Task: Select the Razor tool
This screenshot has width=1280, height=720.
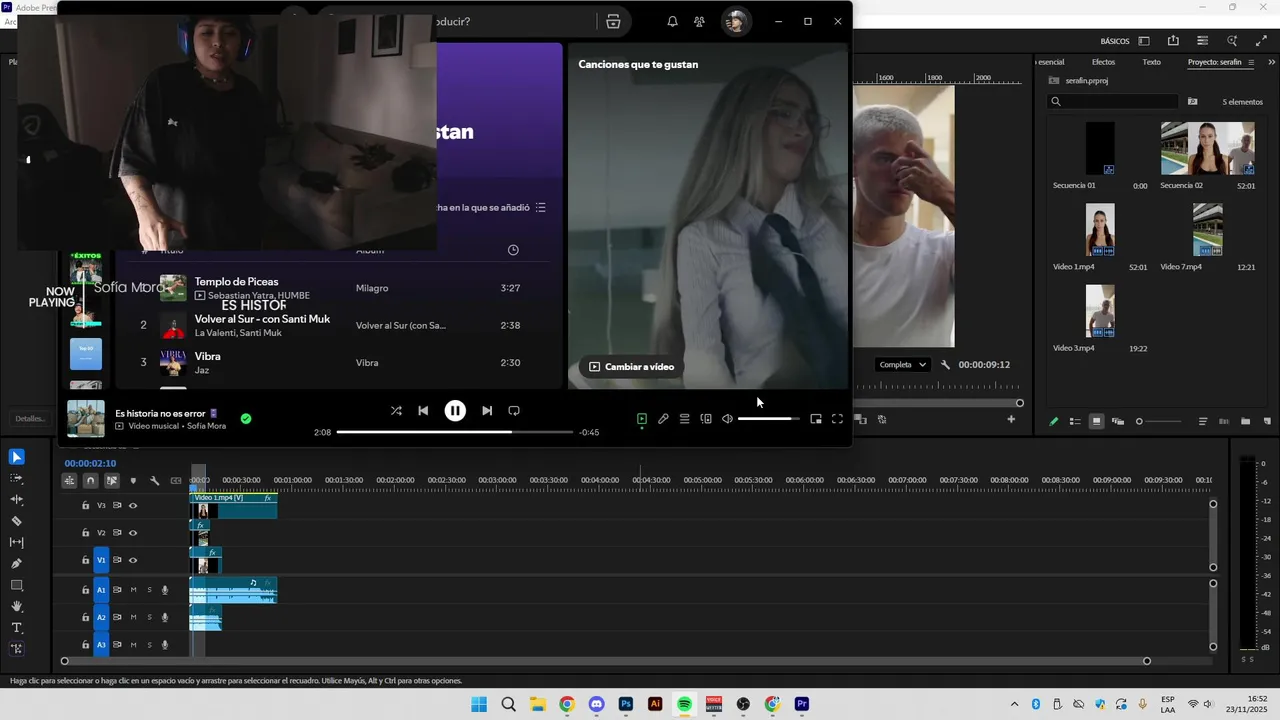Action: coord(17,521)
